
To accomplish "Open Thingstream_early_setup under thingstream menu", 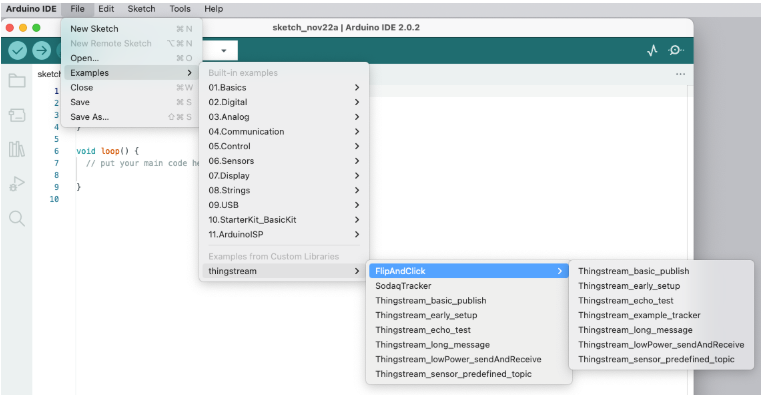I will [x=469, y=315].
